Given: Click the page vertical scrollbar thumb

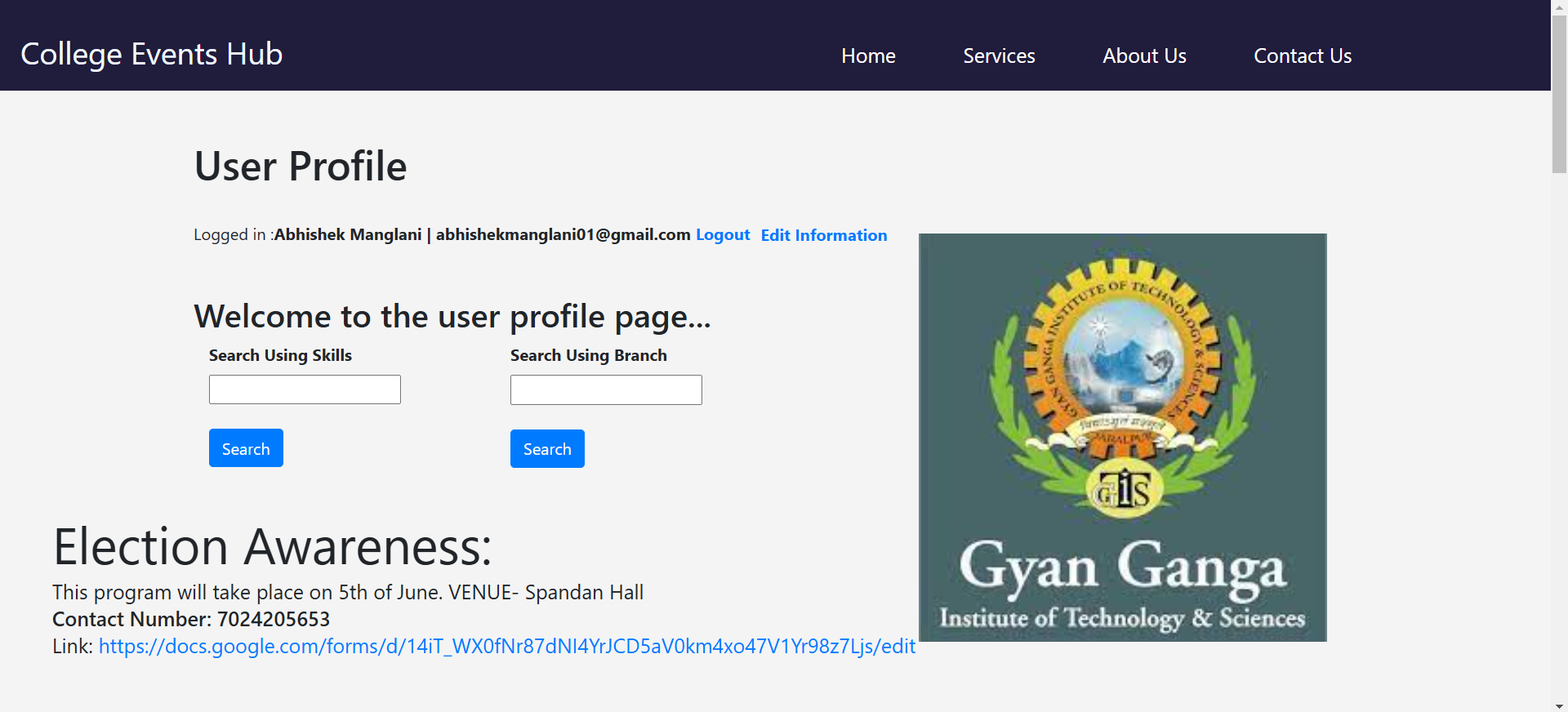Looking at the screenshot, I should pos(1560,94).
